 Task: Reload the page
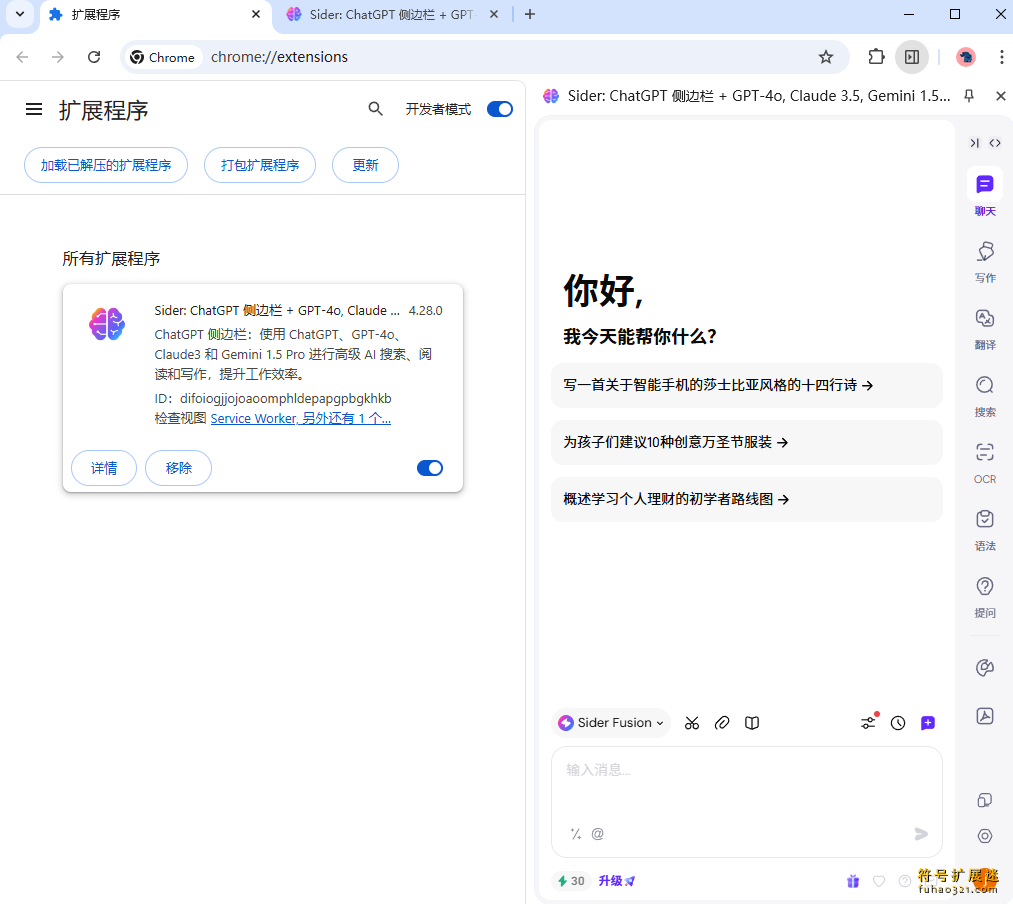coord(94,57)
